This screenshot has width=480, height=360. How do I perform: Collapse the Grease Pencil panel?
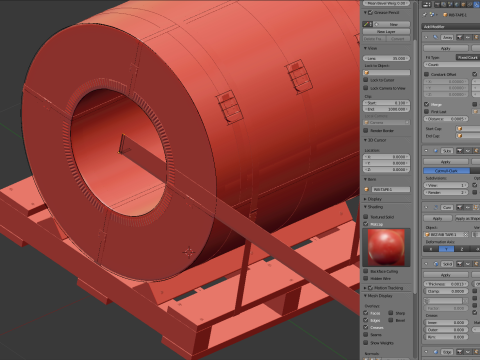tap(365, 12)
